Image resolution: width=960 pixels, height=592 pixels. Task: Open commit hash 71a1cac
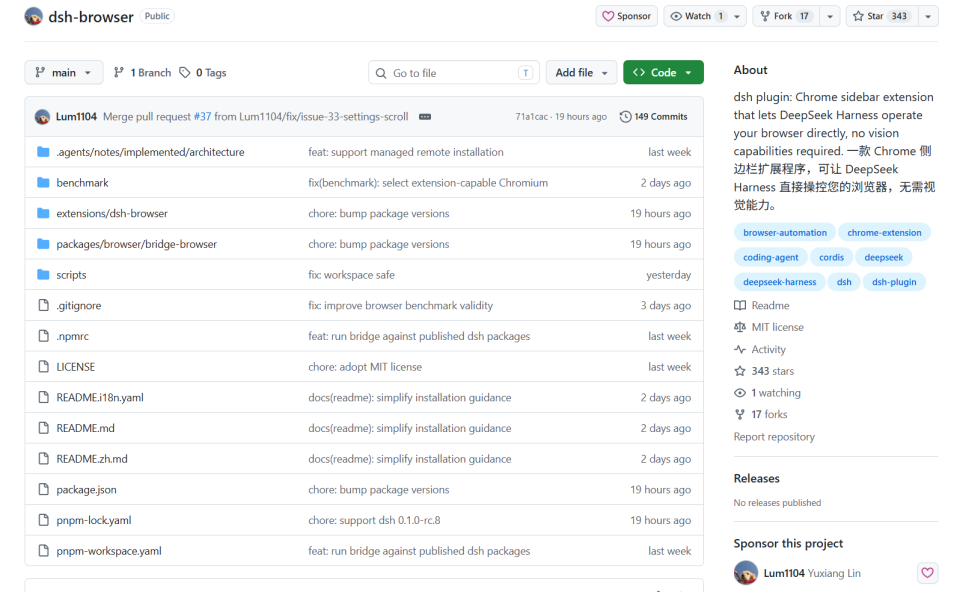pos(531,116)
